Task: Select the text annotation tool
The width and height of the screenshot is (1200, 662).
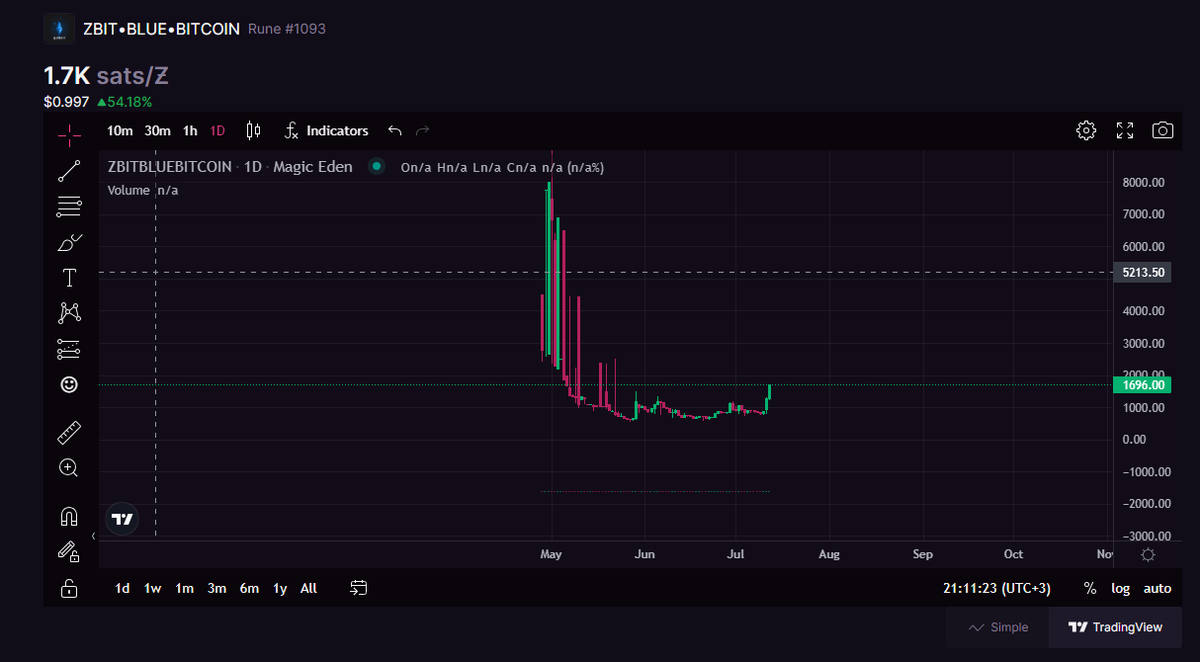Action: [69, 277]
